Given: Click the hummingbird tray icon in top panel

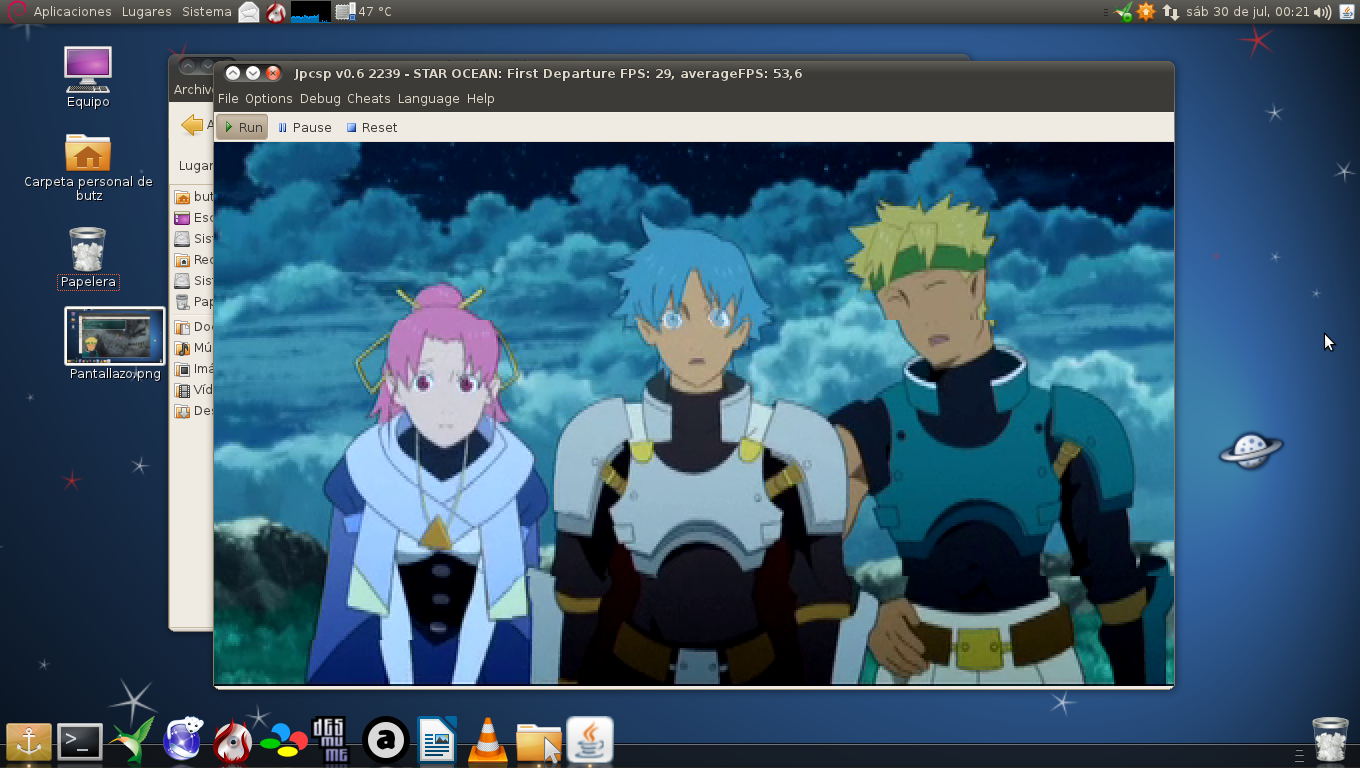Looking at the screenshot, I should (x=1124, y=12).
